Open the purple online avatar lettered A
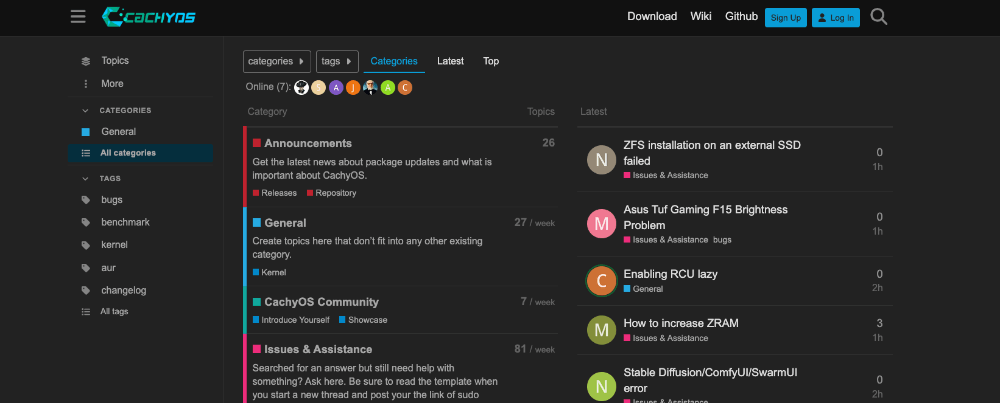Viewport: 1000px width, 403px height. click(x=336, y=87)
